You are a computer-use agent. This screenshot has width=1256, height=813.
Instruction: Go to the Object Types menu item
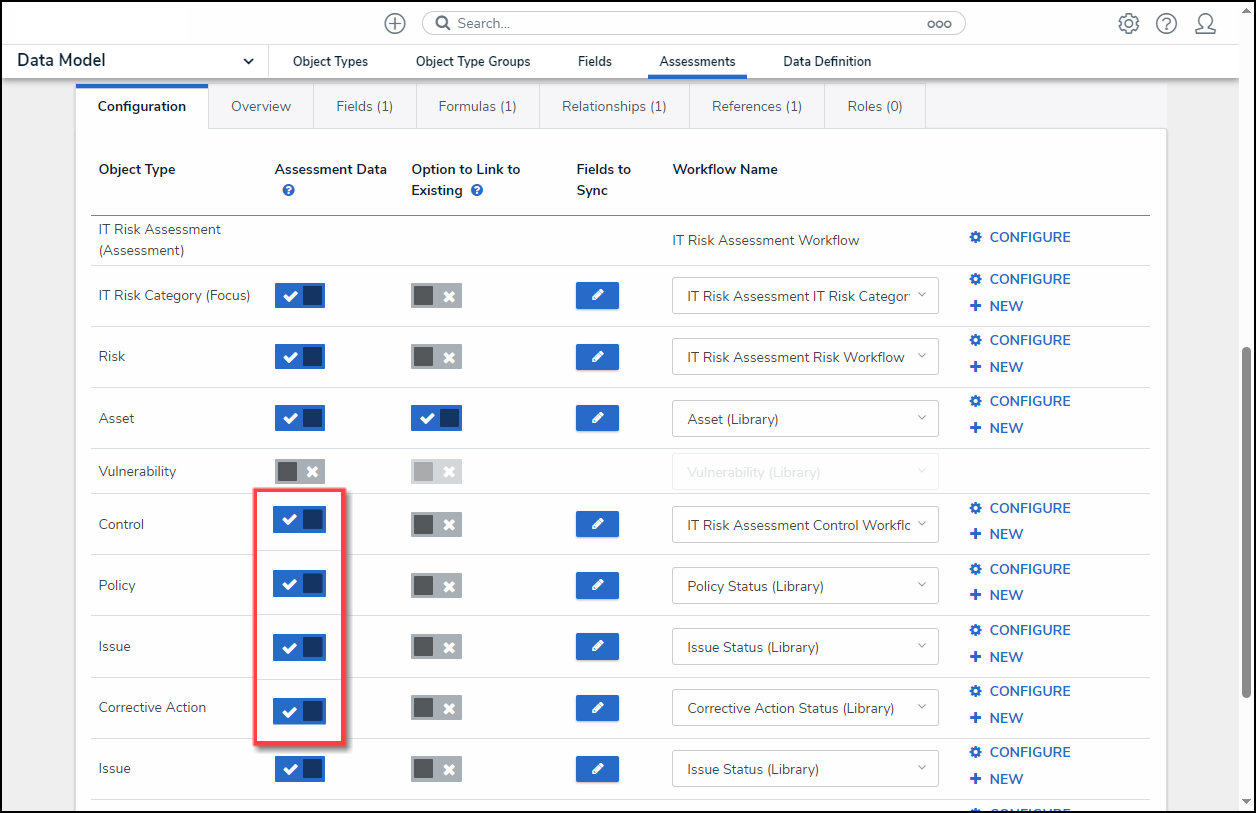pos(330,61)
